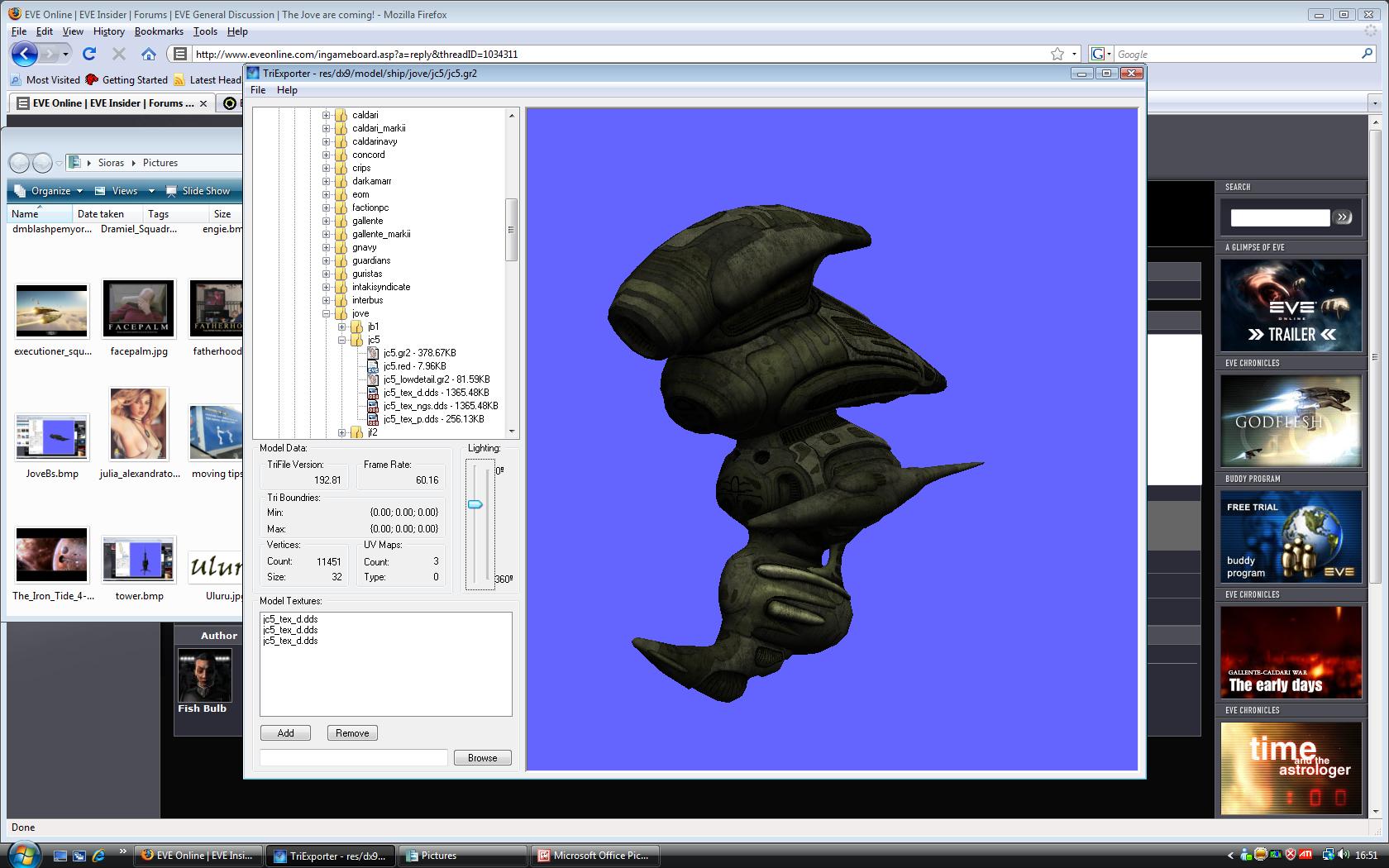Click Firefox reload page icon

click(89, 54)
